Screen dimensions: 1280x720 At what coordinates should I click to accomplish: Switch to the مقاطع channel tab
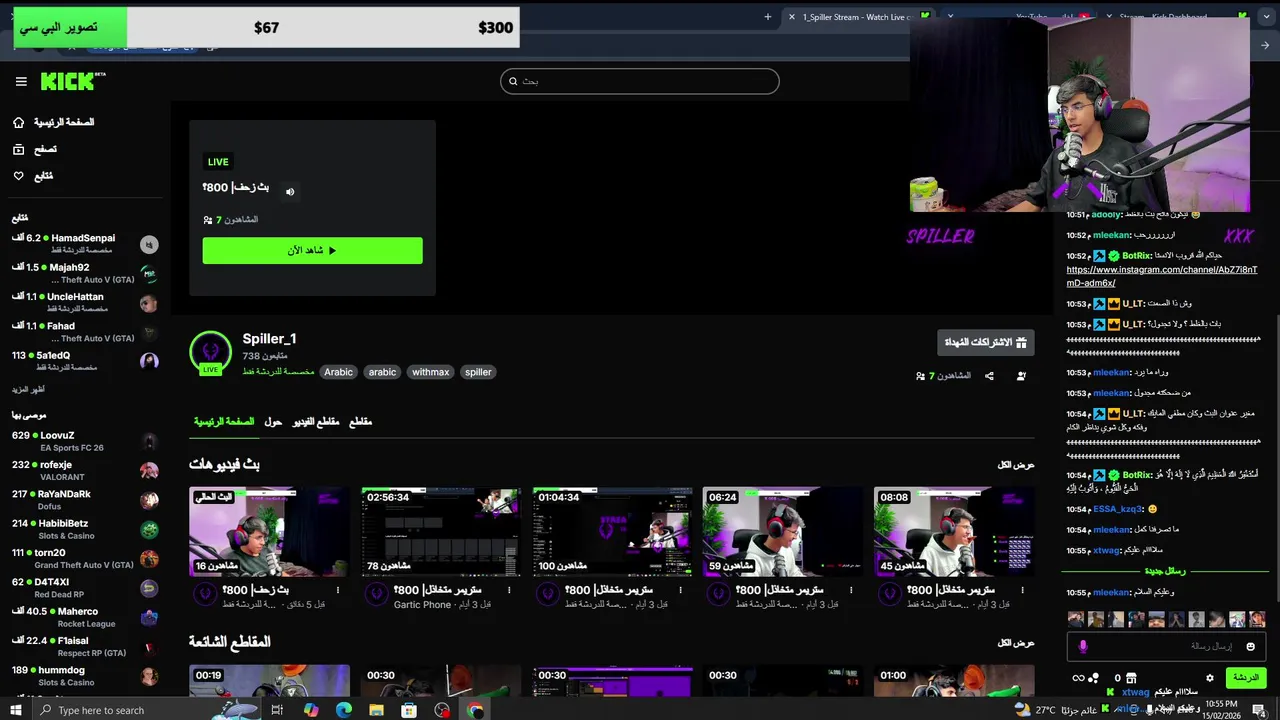pos(360,422)
